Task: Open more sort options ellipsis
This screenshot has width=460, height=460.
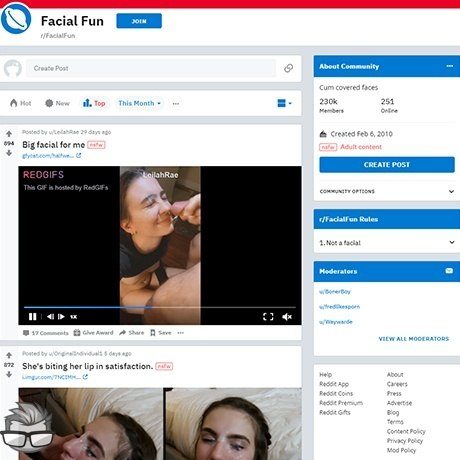Action: coord(176,104)
